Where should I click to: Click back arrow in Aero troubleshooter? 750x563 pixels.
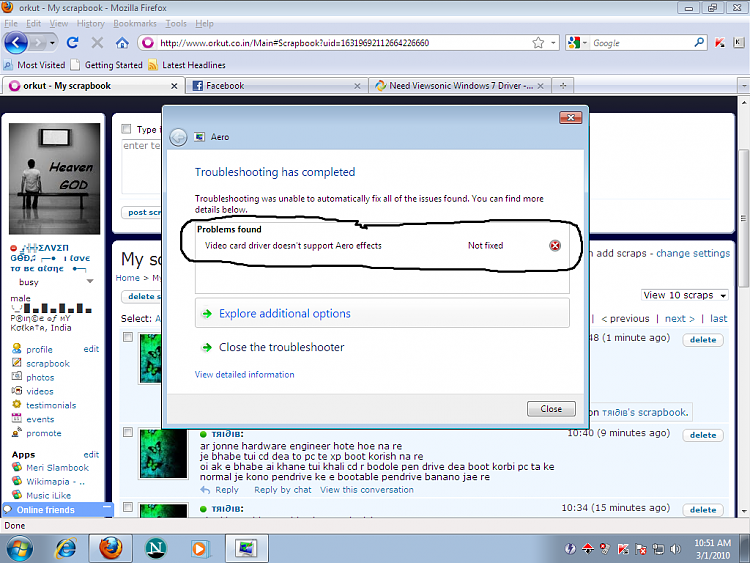[178, 138]
